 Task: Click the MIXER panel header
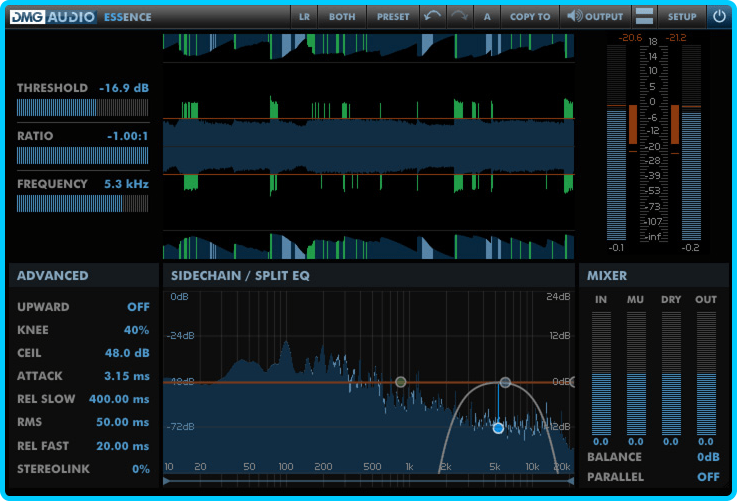point(653,275)
